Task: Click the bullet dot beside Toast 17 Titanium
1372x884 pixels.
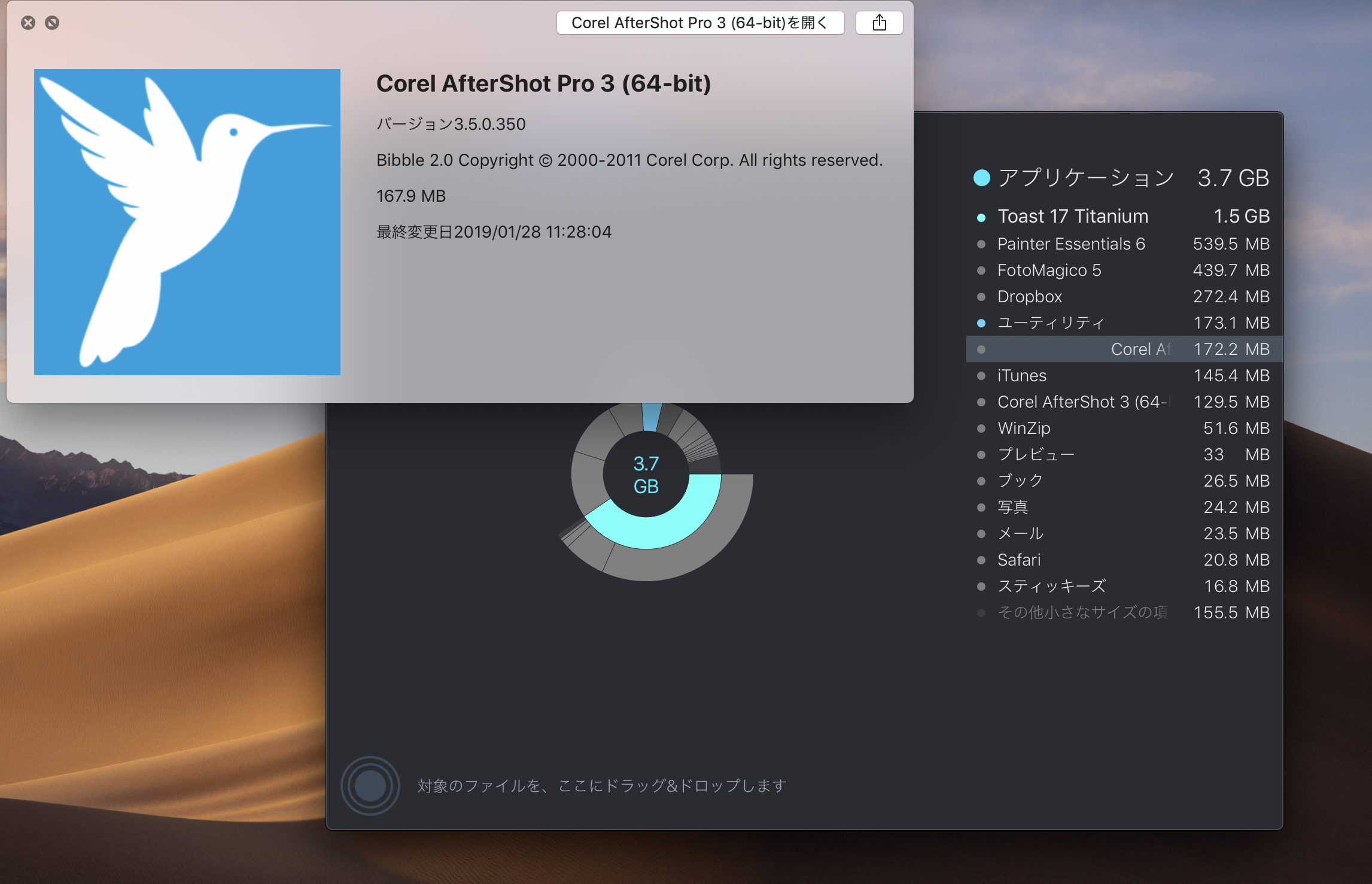Action: point(981,217)
